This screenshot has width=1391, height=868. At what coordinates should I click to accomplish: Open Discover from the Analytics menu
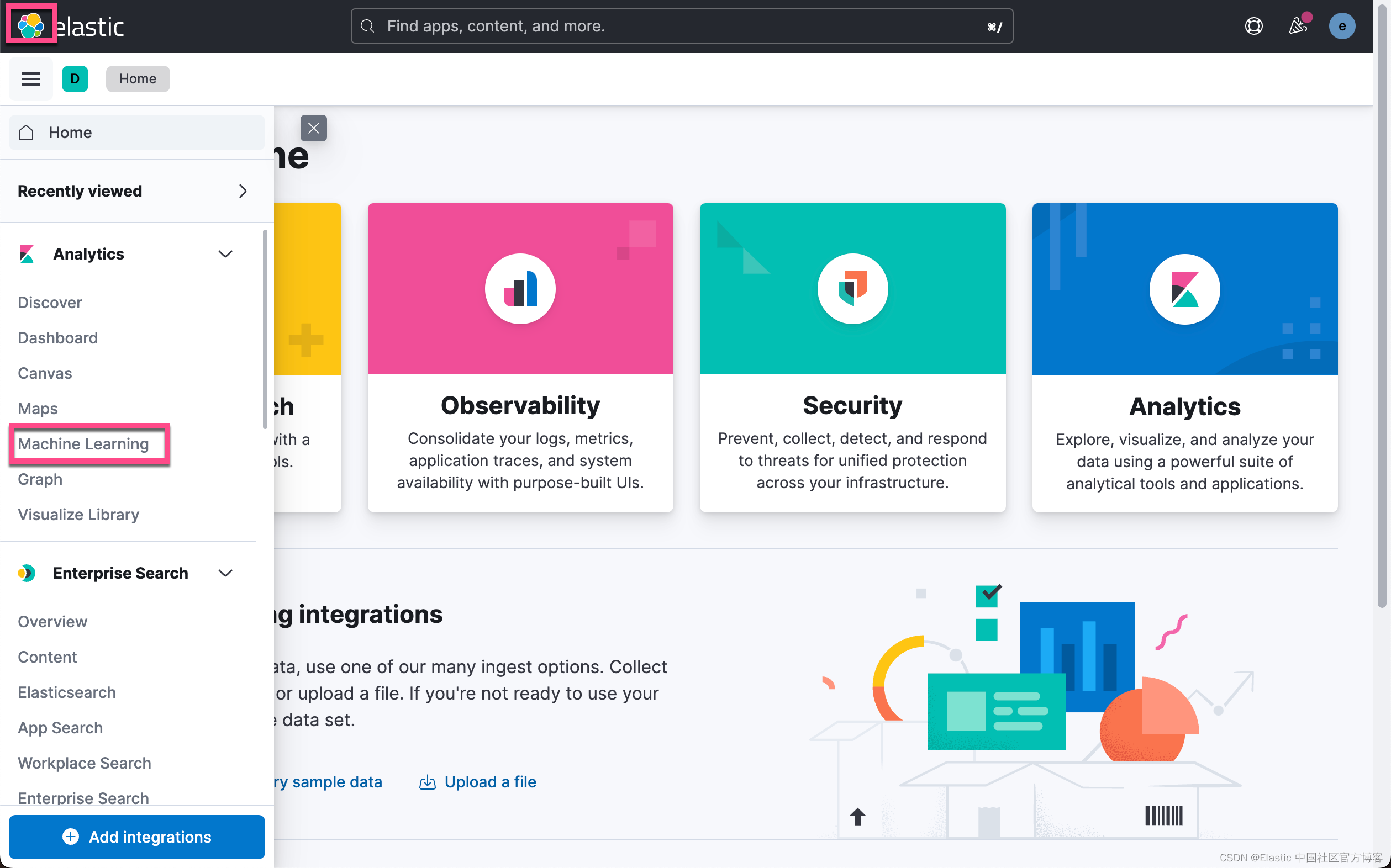[50, 303]
